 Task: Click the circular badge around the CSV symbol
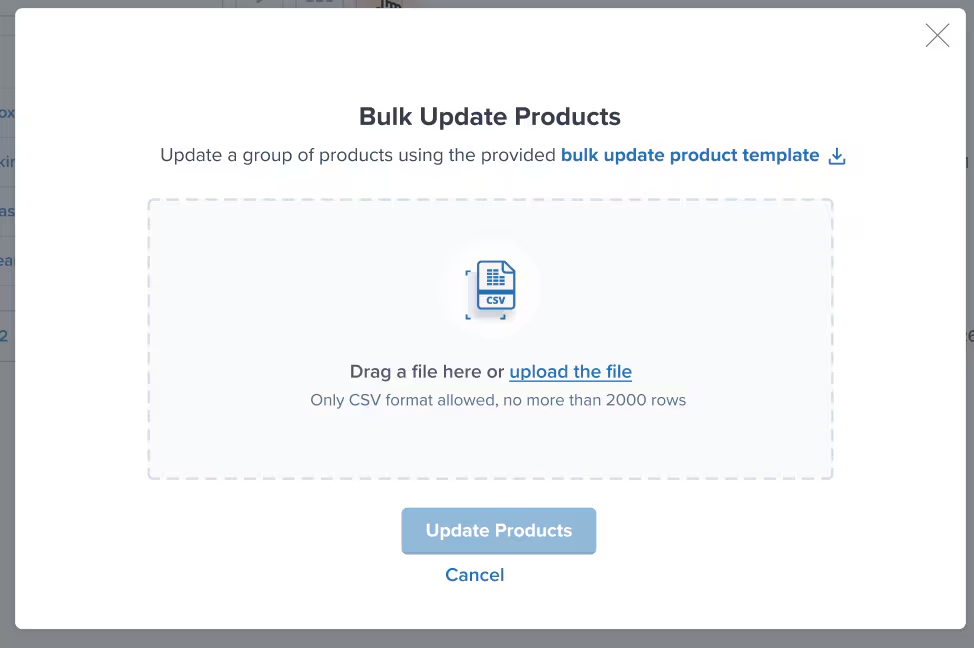(x=490, y=289)
